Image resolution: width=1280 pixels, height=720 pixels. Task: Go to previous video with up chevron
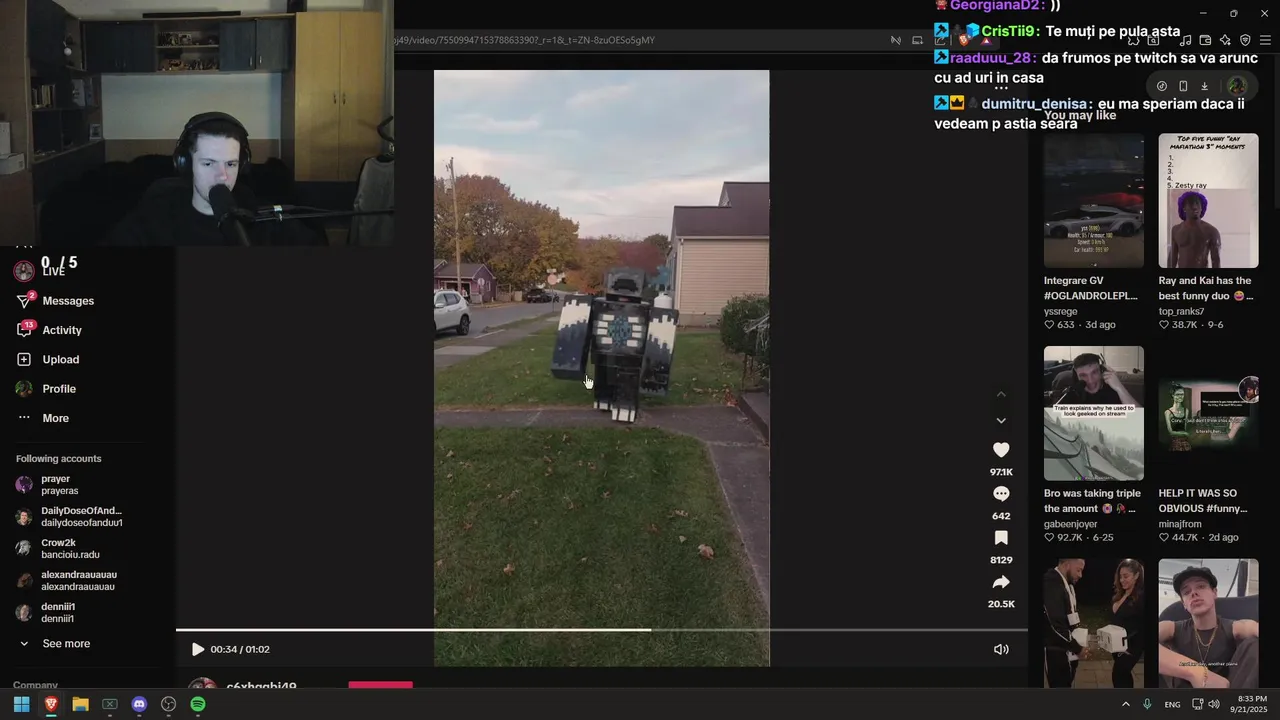point(1001,395)
